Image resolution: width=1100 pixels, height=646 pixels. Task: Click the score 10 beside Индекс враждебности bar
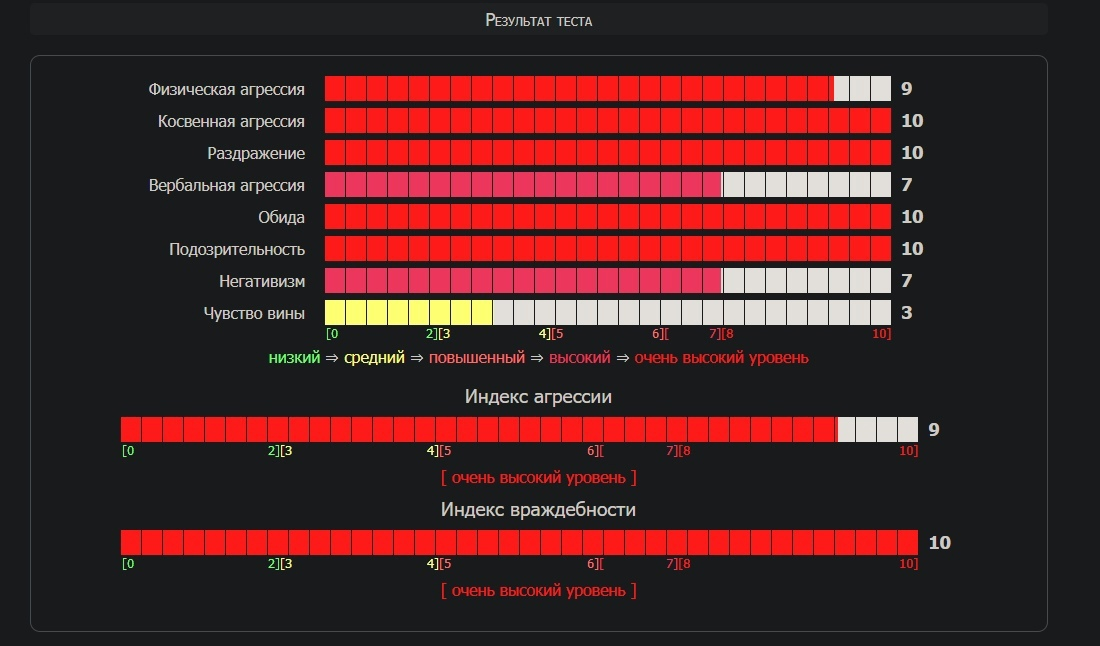[939, 543]
